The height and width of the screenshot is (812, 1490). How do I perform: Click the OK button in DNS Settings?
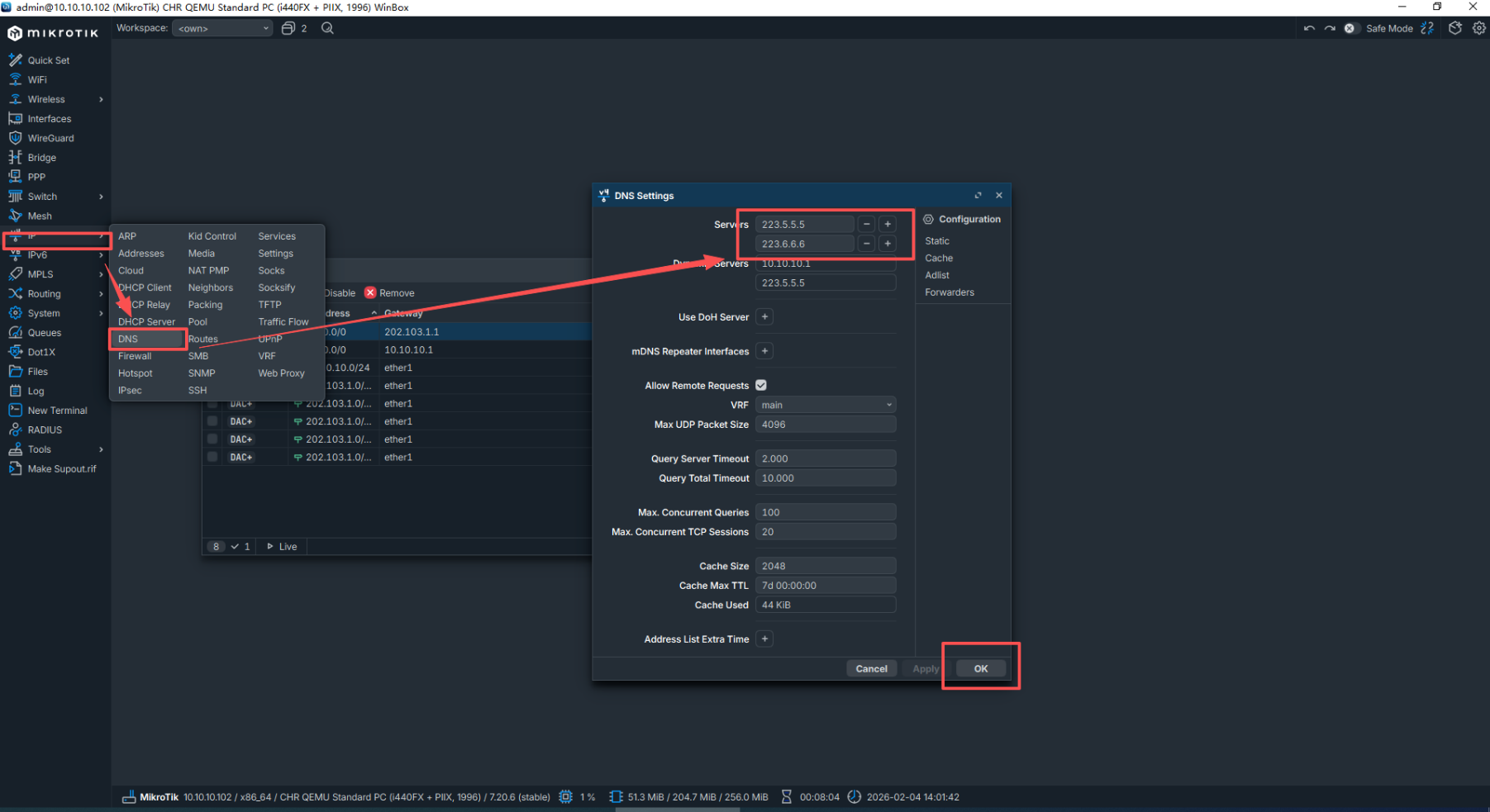[980, 669]
